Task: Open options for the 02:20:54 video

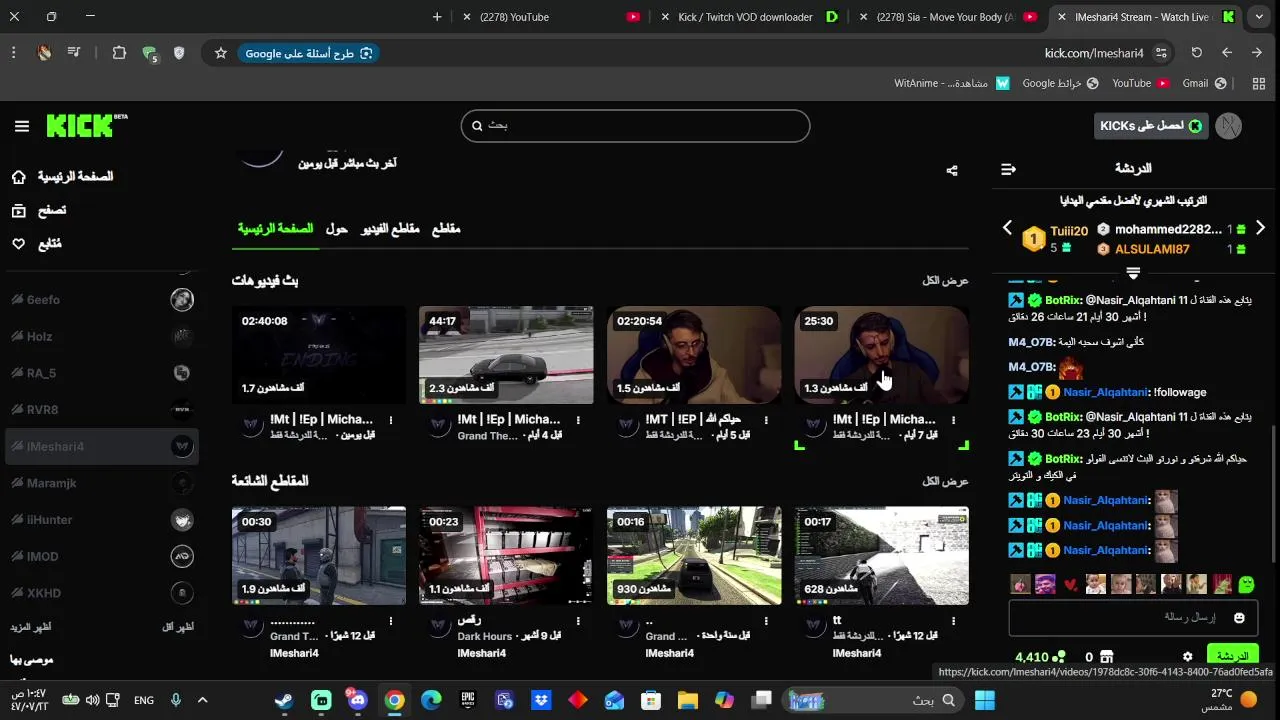Action: pyautogui.click(x=766, y=421)
